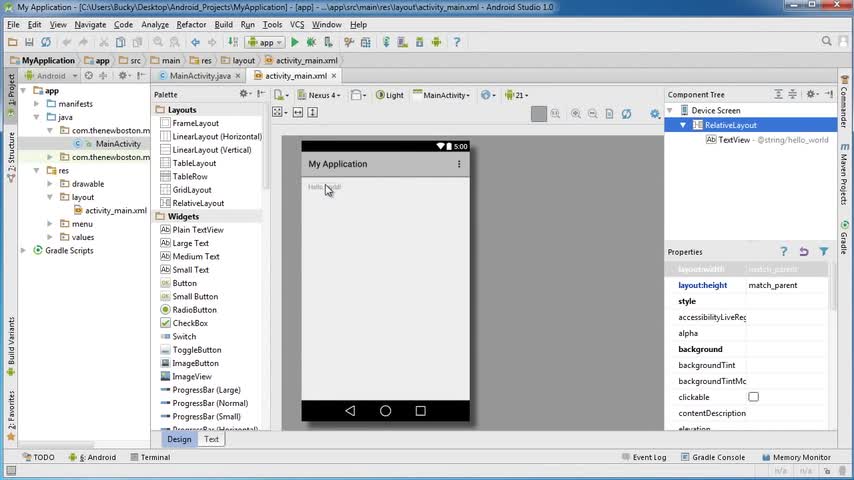Click the Sync/refresh icon in main toolbar
The width and height of the screenshot is (854, 480).
(x=46, y=42)
